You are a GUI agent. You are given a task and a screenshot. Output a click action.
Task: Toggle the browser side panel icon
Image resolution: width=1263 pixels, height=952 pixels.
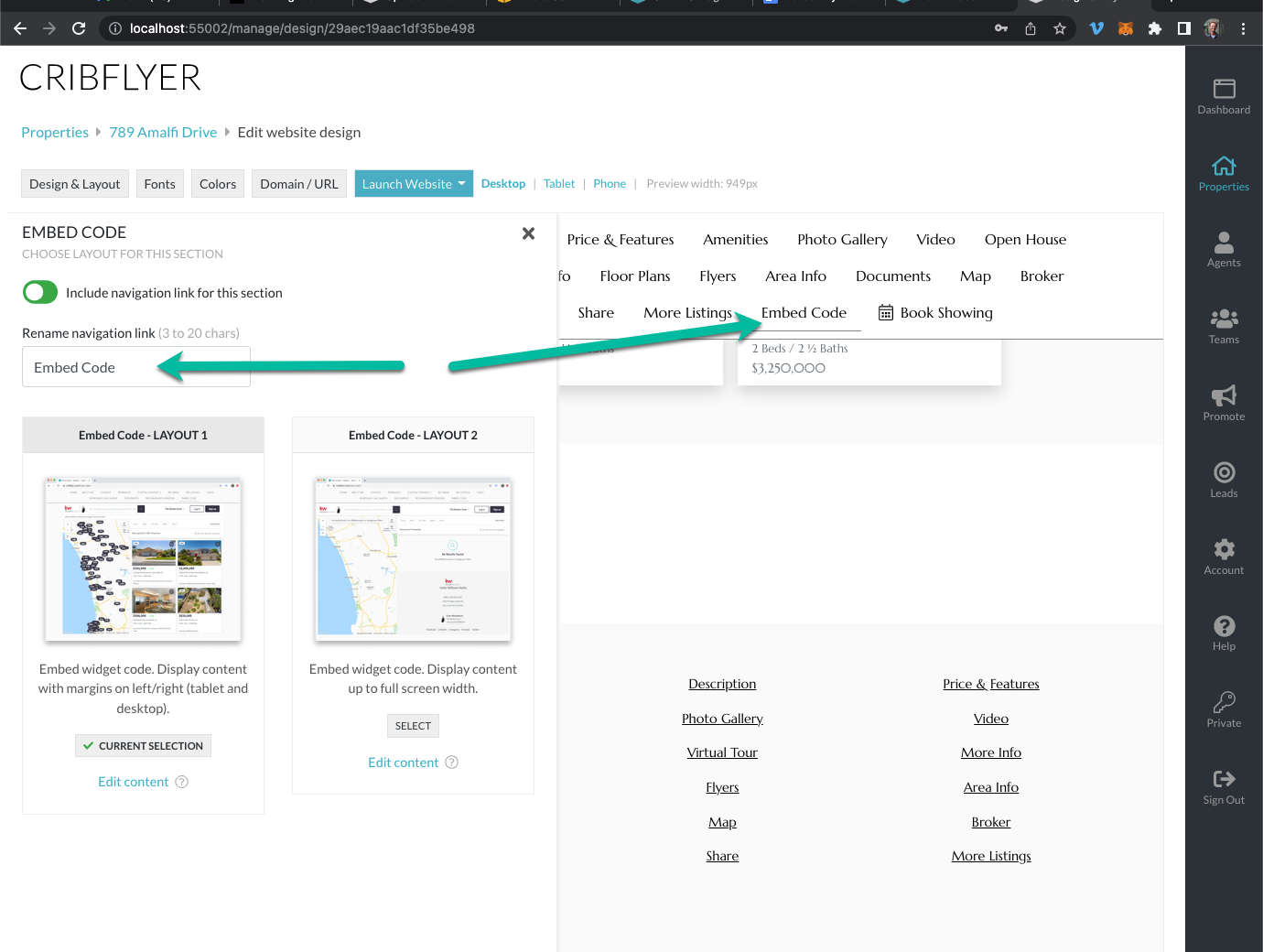pos(1184,28)
